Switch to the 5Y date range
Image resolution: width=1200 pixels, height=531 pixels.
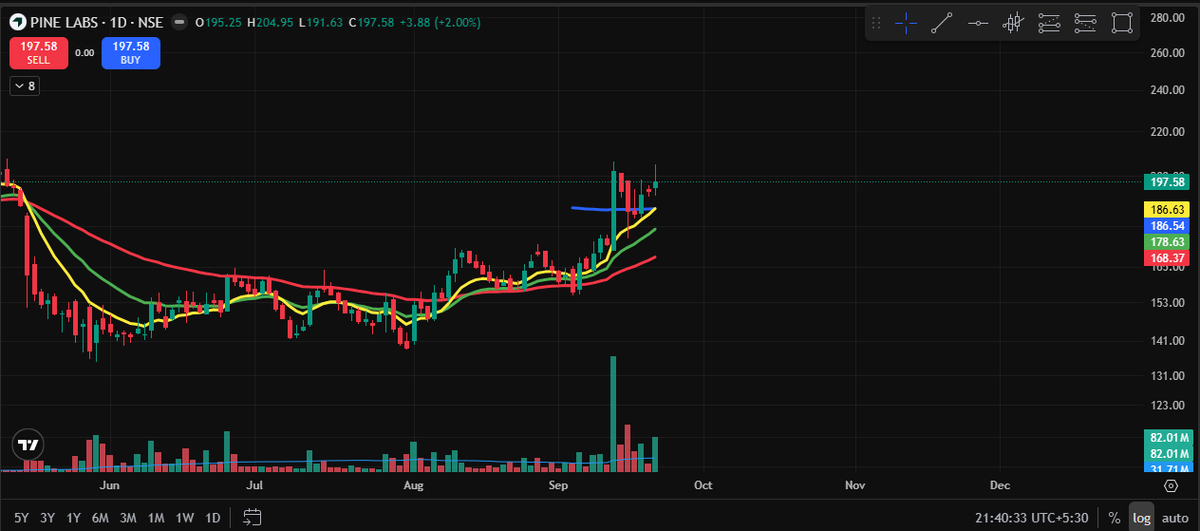(x=20, y=518)
